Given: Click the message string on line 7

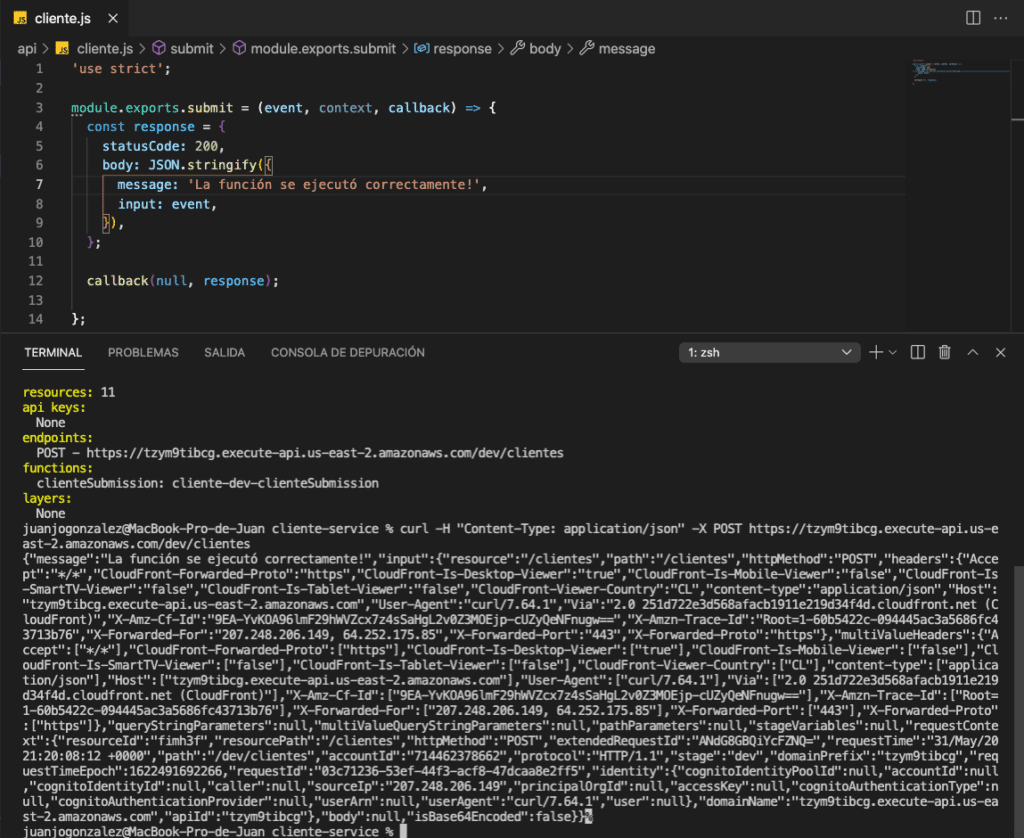Looking at the screenshot, I should click(334, 185).
